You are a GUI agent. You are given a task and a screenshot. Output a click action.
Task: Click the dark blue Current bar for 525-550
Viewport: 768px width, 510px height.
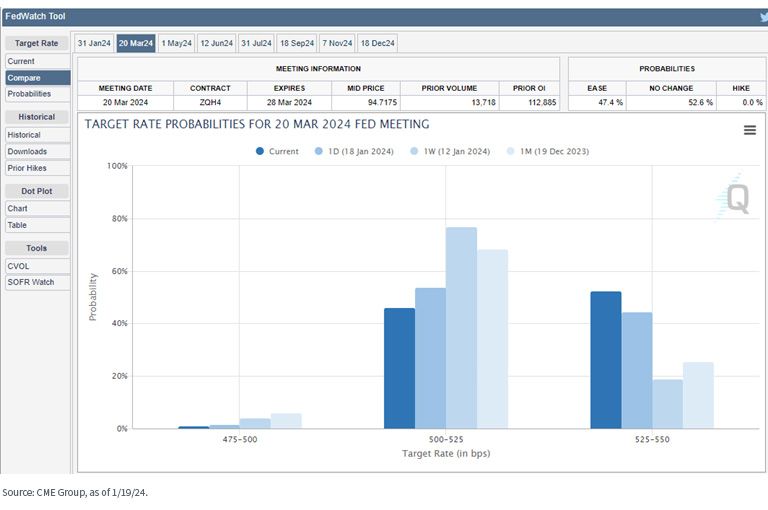(x=606, y=360)
